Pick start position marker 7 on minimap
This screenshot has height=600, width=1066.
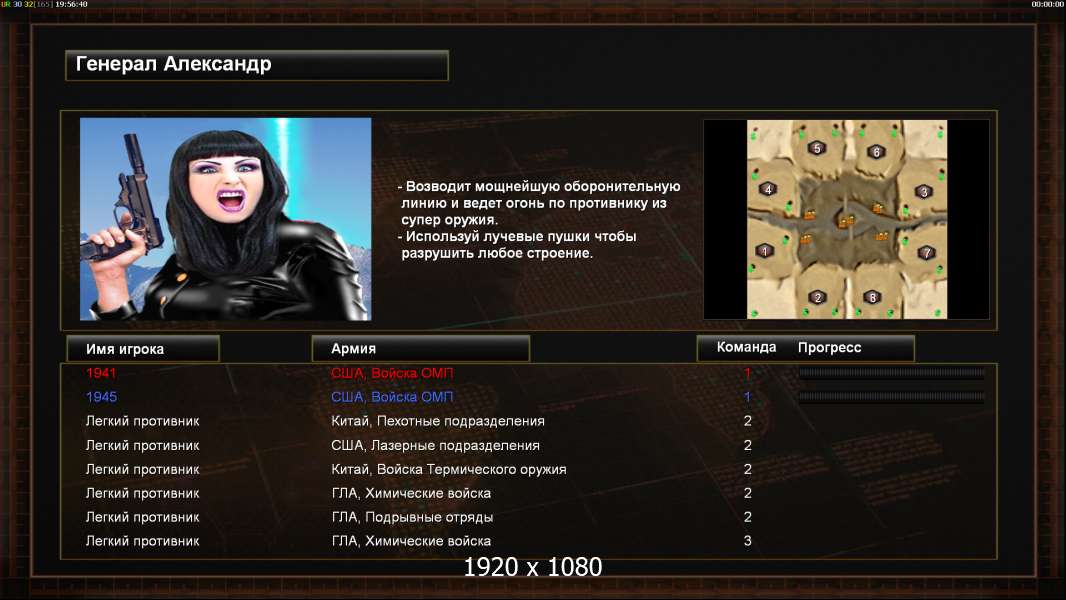926,253
